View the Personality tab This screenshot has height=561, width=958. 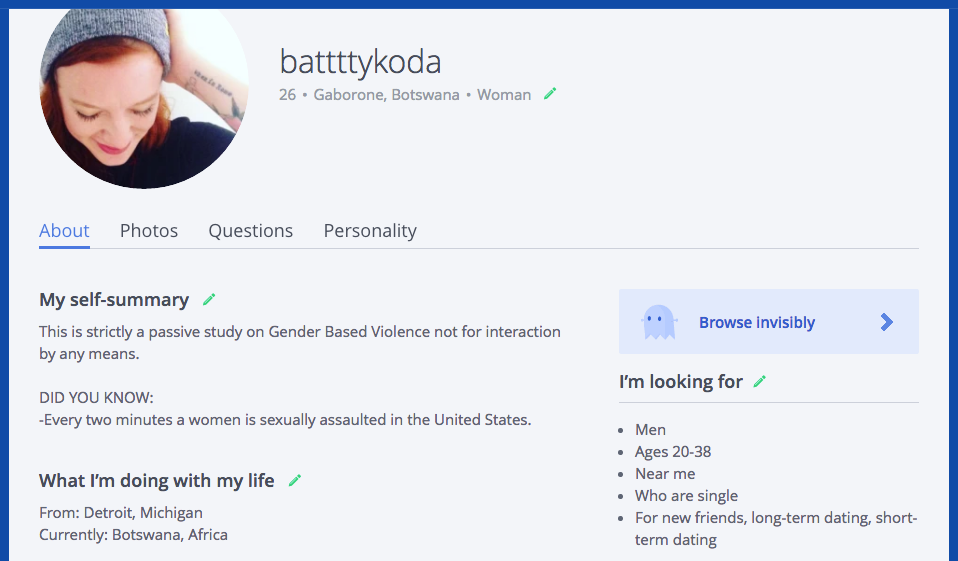click(370, 230)
